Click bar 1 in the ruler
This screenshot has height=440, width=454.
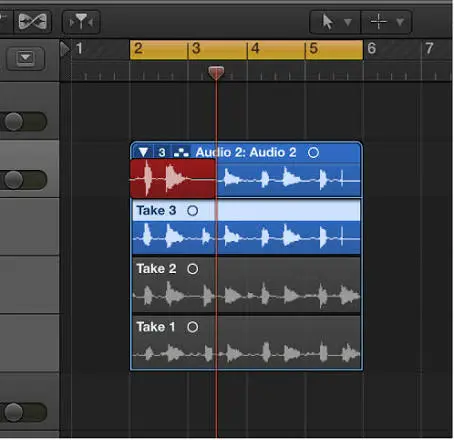click(79, 49)
